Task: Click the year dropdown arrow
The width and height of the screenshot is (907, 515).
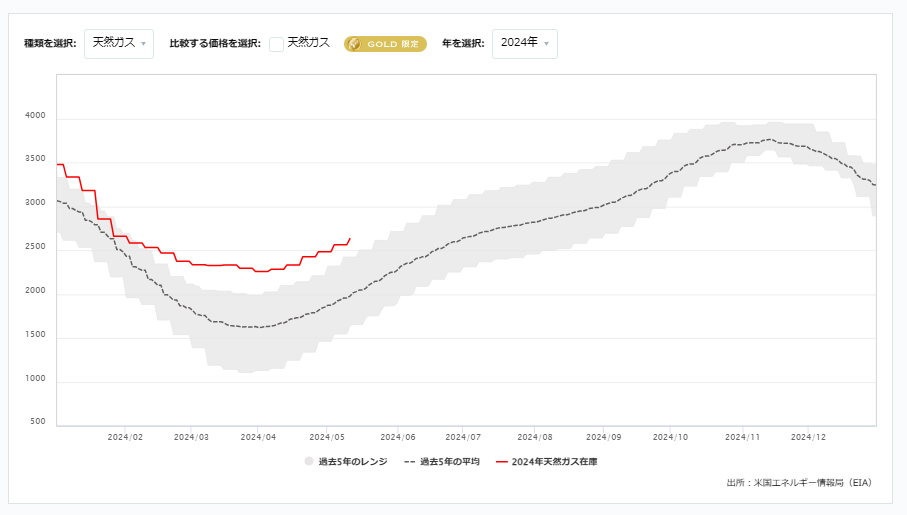Action: pos(546,44)
